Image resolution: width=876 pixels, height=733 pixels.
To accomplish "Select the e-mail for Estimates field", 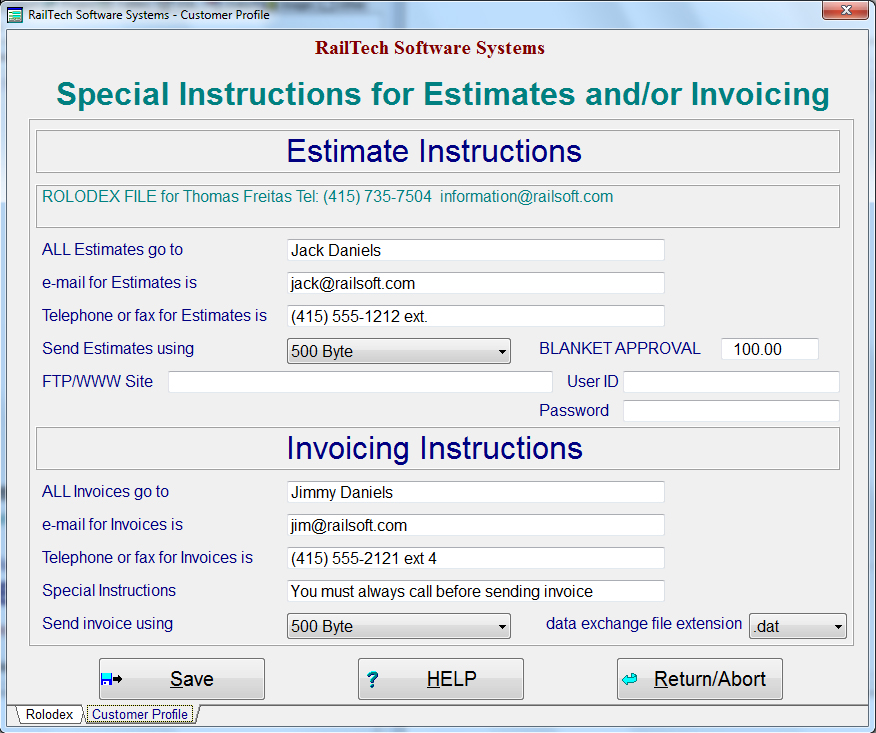I will pos(475,283).
